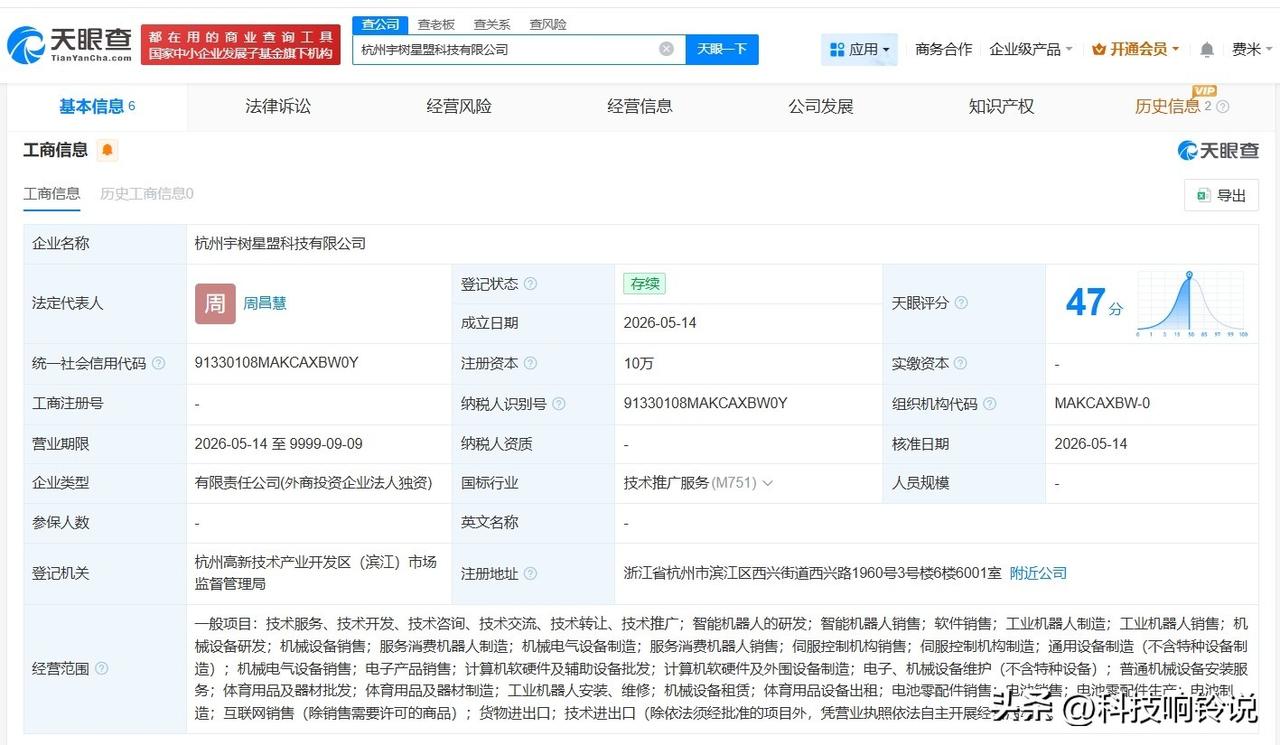
Task: Click the 天眼评分 distribution chart
Action: tap(1190, 303)
